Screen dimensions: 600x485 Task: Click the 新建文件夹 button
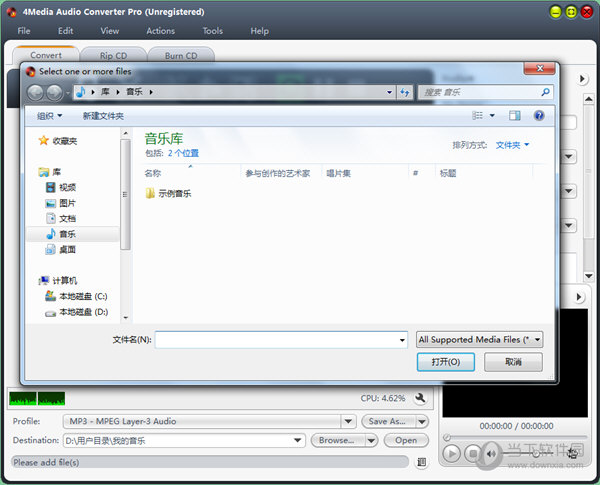(103, 116)
